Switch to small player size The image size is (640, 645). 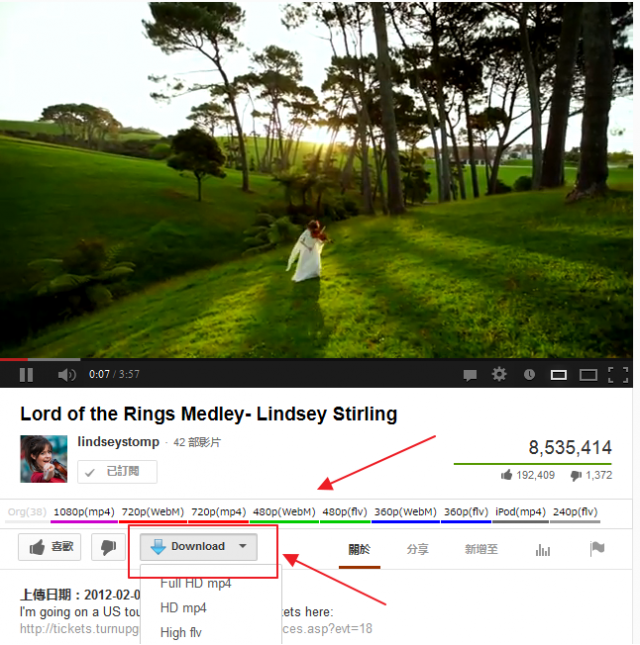point(559,375)
